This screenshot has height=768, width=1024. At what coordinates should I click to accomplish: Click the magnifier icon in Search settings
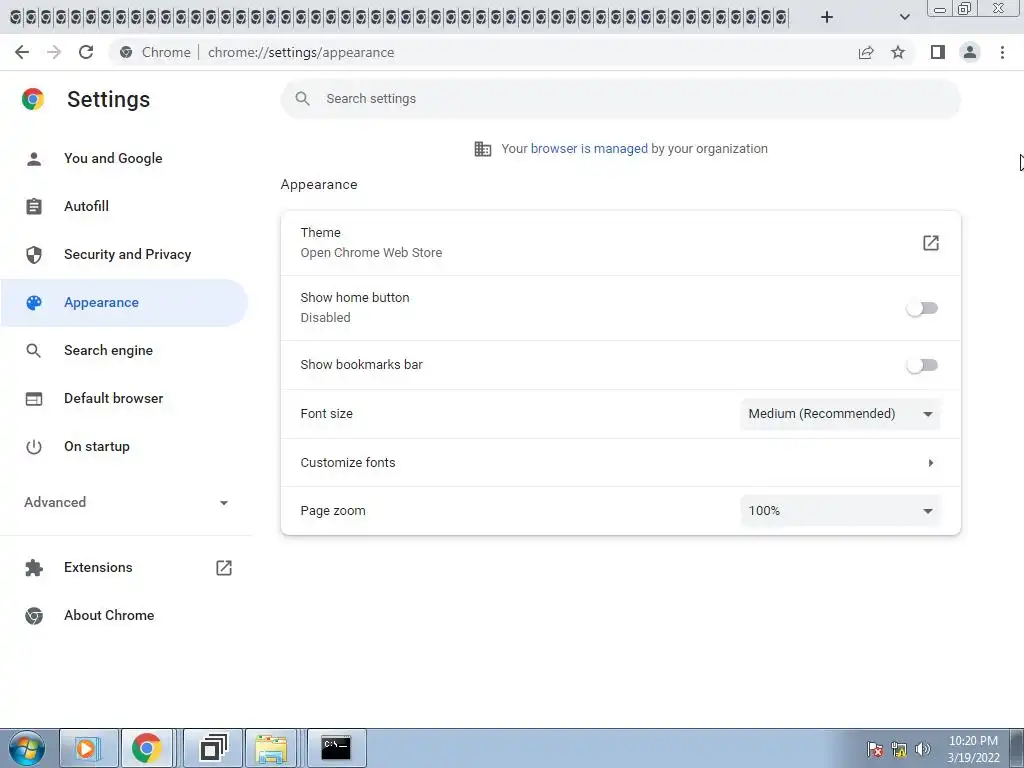coord(302,99)
